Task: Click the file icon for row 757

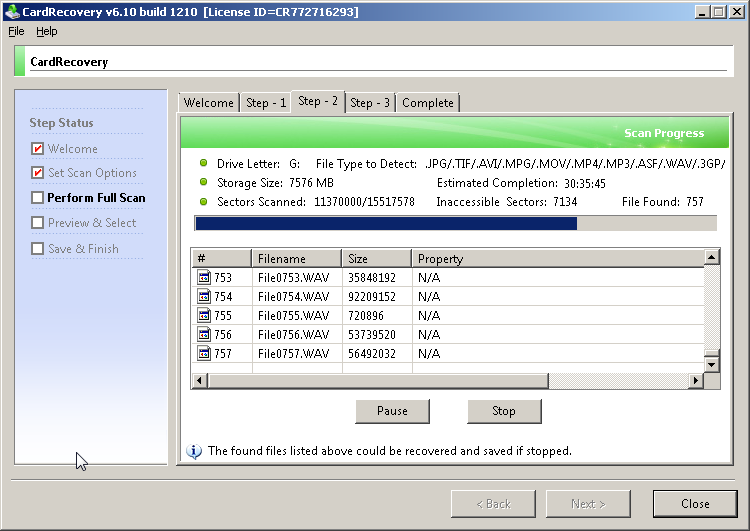Action: pos(204,354)
